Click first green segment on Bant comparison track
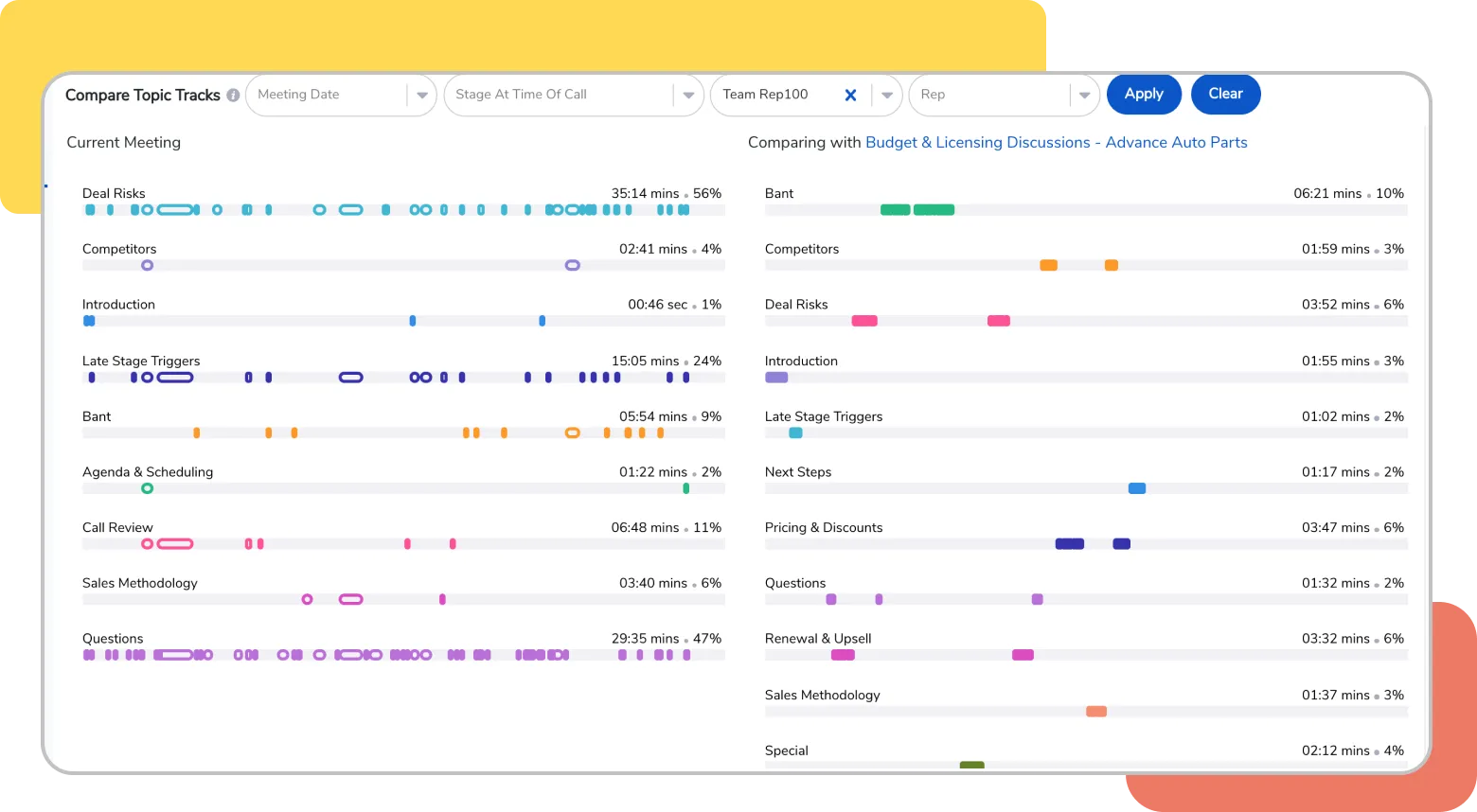This screenshot has width=1477, height=812. (895, 210)
